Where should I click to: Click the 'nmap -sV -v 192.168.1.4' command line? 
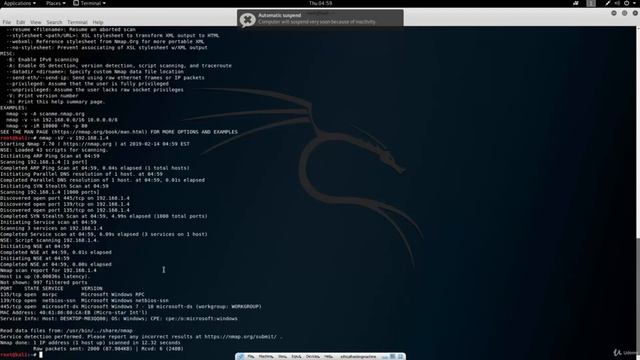(x=55, y=138)
